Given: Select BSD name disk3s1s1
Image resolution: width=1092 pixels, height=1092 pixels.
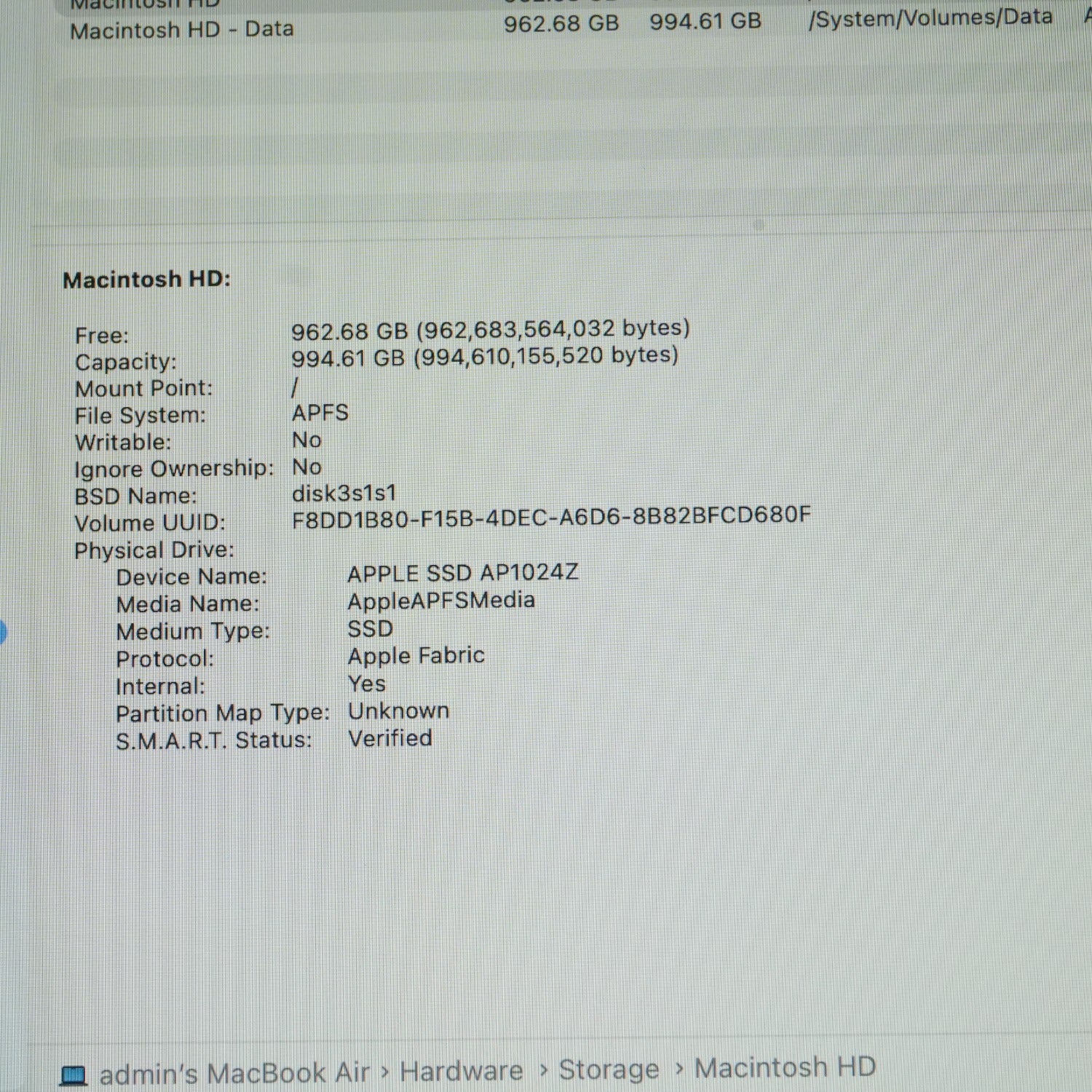Looking at the screenshot, I should click(x=344, y=494).
